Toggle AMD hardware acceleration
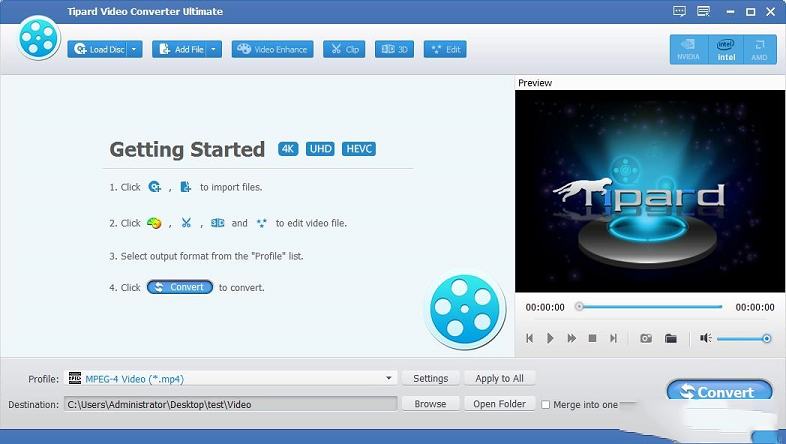Viewport: 786px width, 444px height. (759, 50)
